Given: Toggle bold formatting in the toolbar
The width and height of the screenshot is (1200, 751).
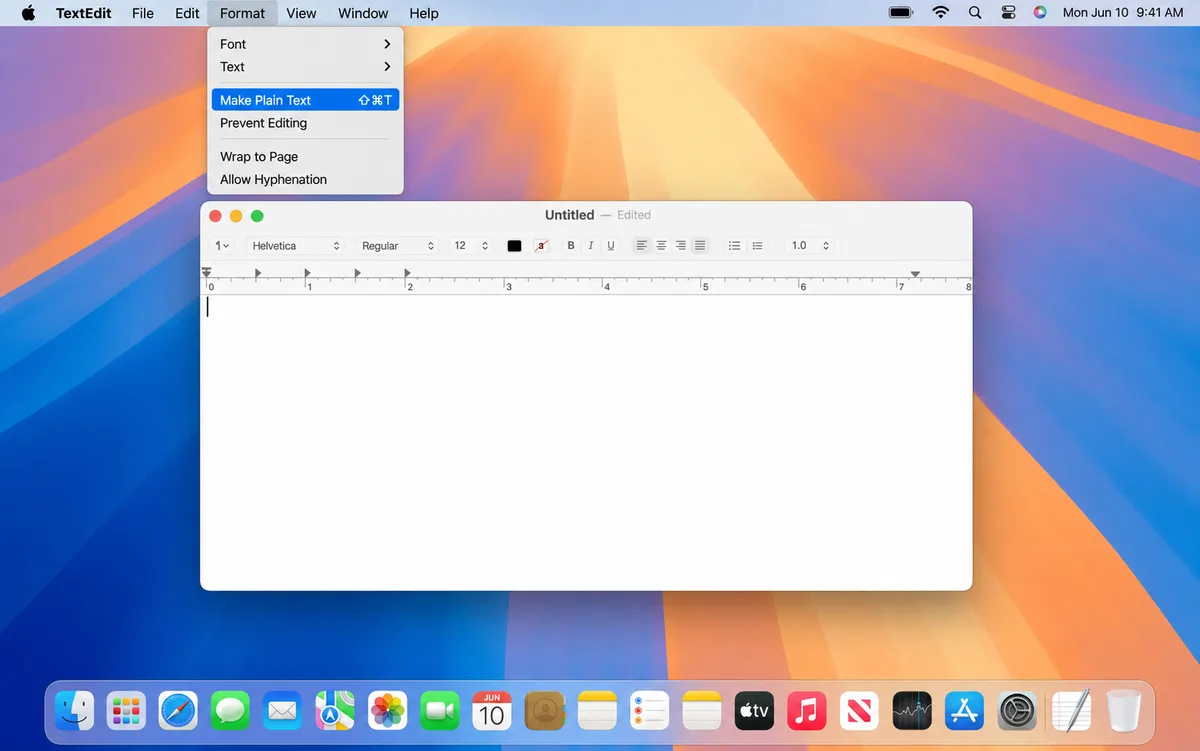Looking at the screenshot, I should click(571, 246).
